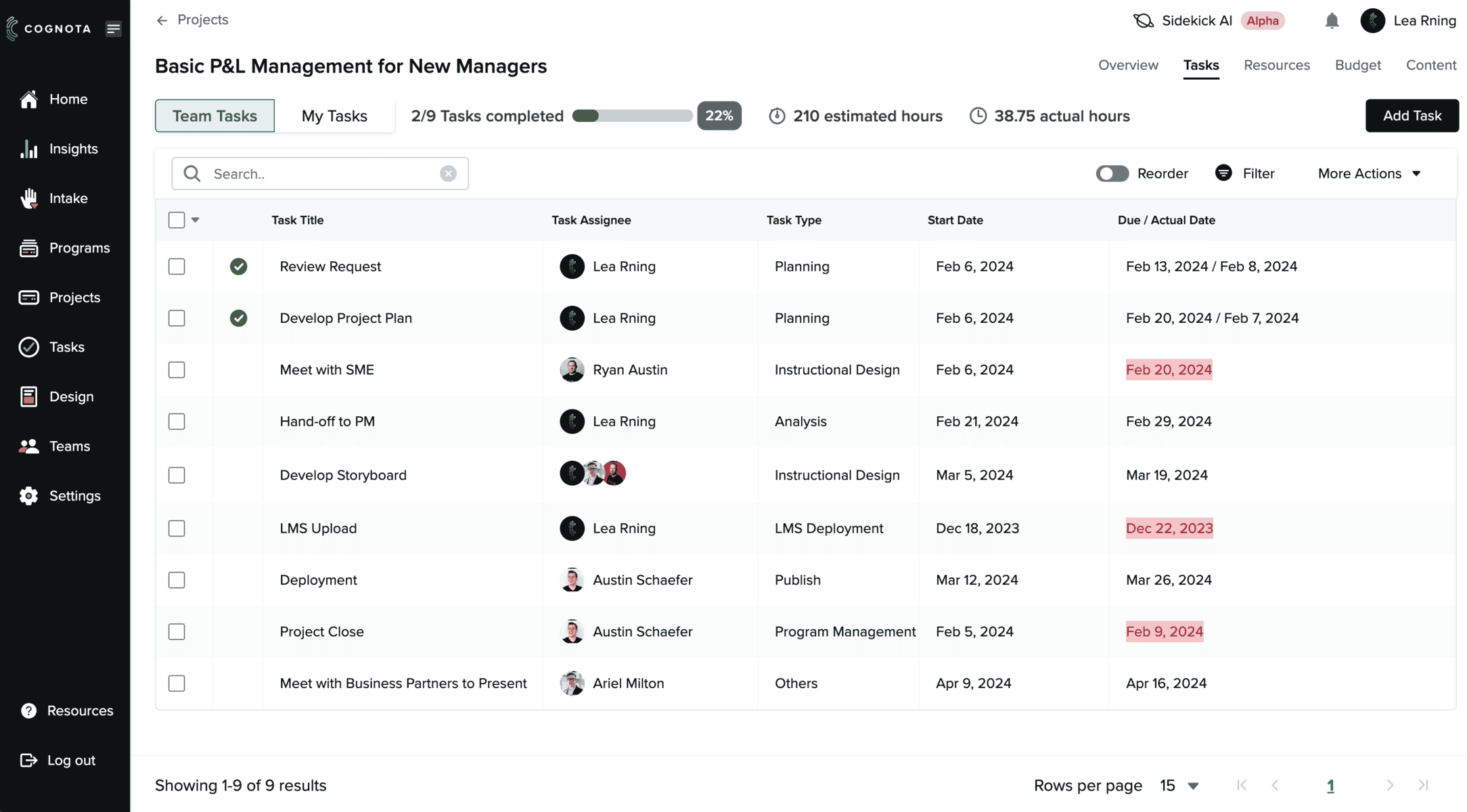Viewport: 1467px width, 812px height.
Task: Open the header checkbox selection arrow
Action: (x=196, y=220)
